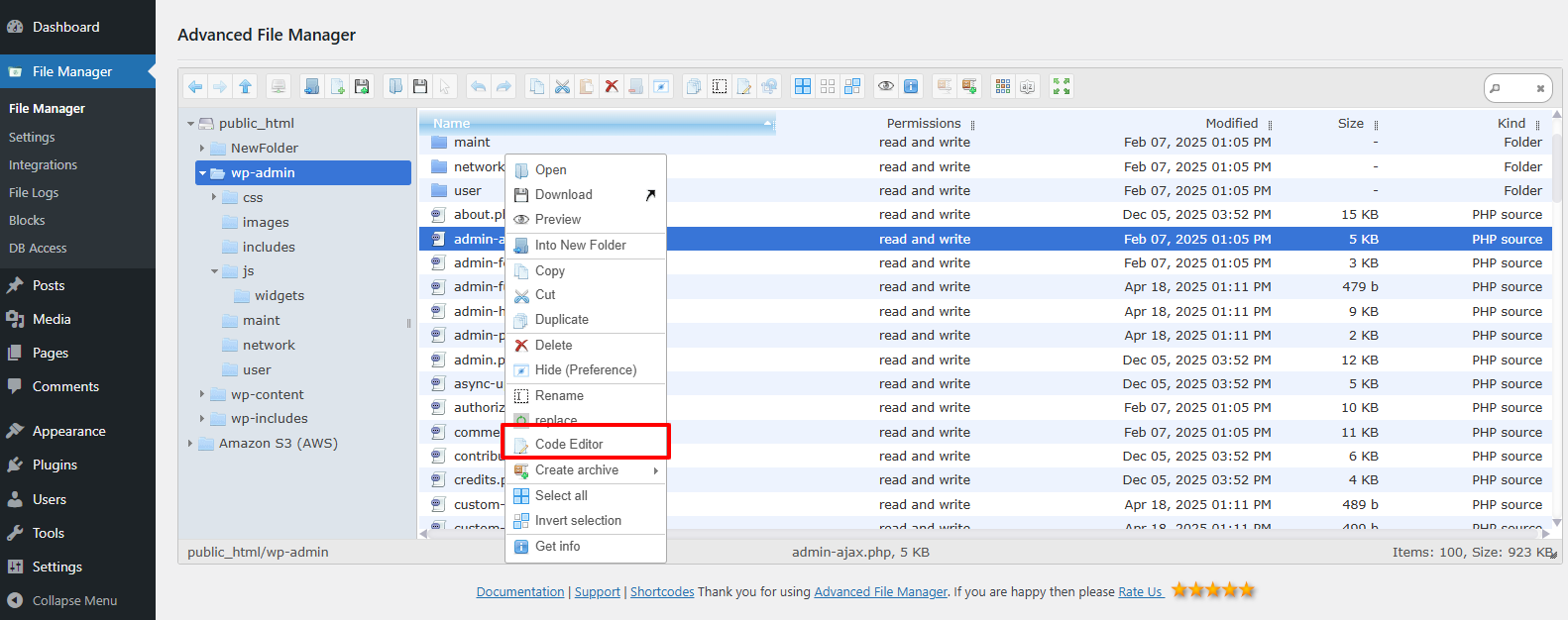Collapse the public_html tree root
This screenshot has height=620, width=1568.
pyautogui.click(x=190, y=124)
